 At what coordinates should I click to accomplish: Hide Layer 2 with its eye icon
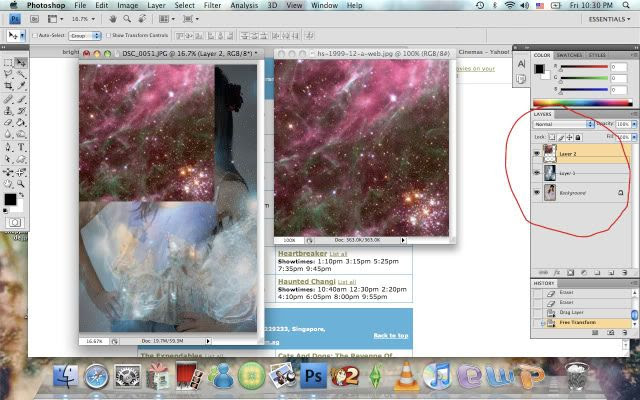point(537,153)
